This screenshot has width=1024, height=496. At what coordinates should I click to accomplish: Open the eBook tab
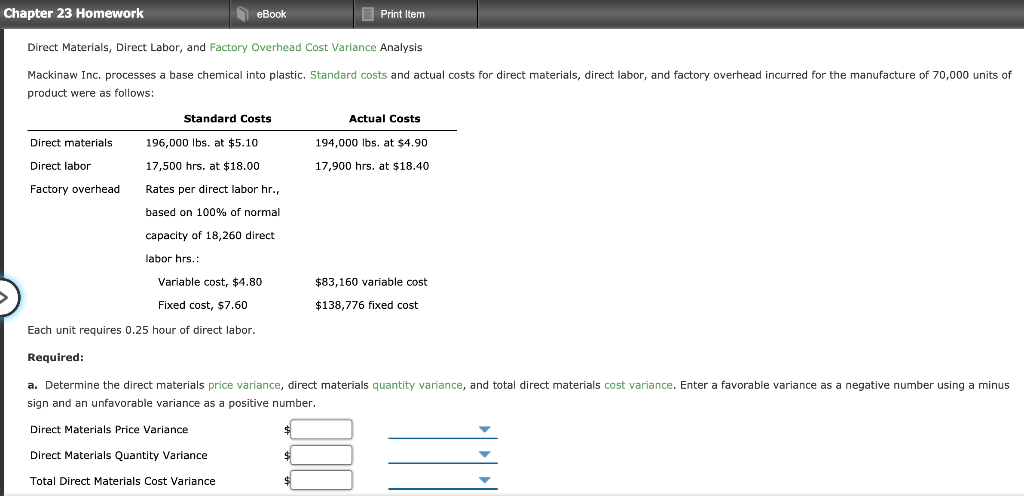292,14
